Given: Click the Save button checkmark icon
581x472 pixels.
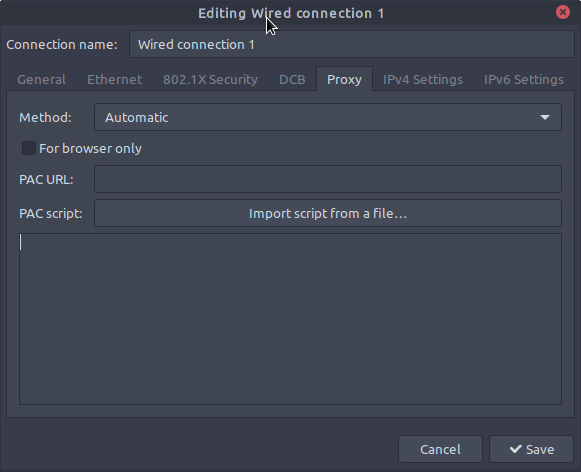Looking at the screenshot, I should (515, 449).
